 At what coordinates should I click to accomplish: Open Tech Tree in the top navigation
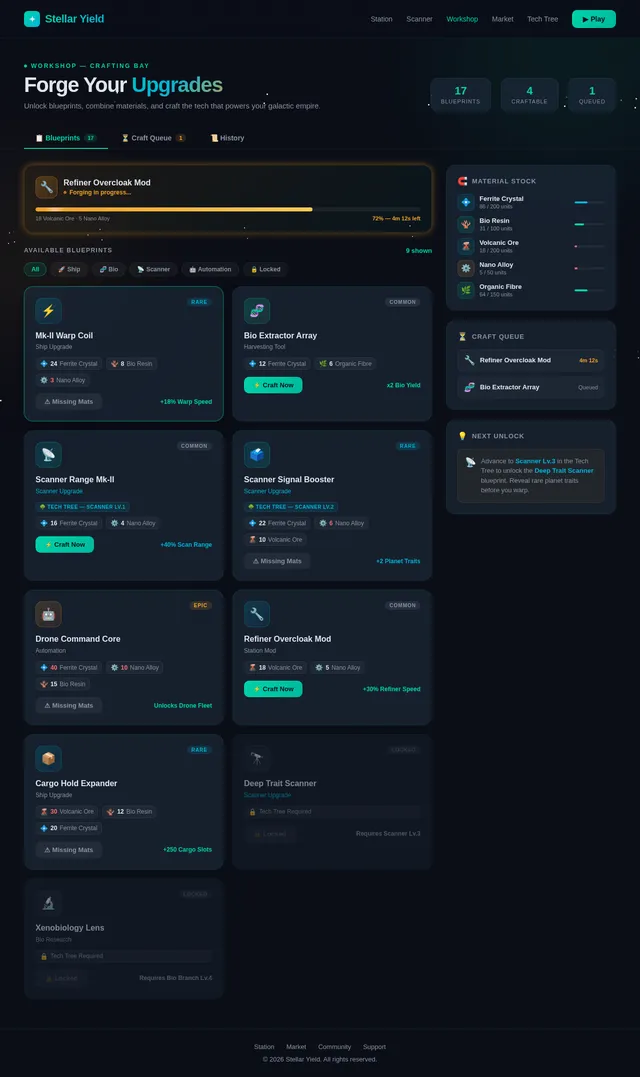542,19
